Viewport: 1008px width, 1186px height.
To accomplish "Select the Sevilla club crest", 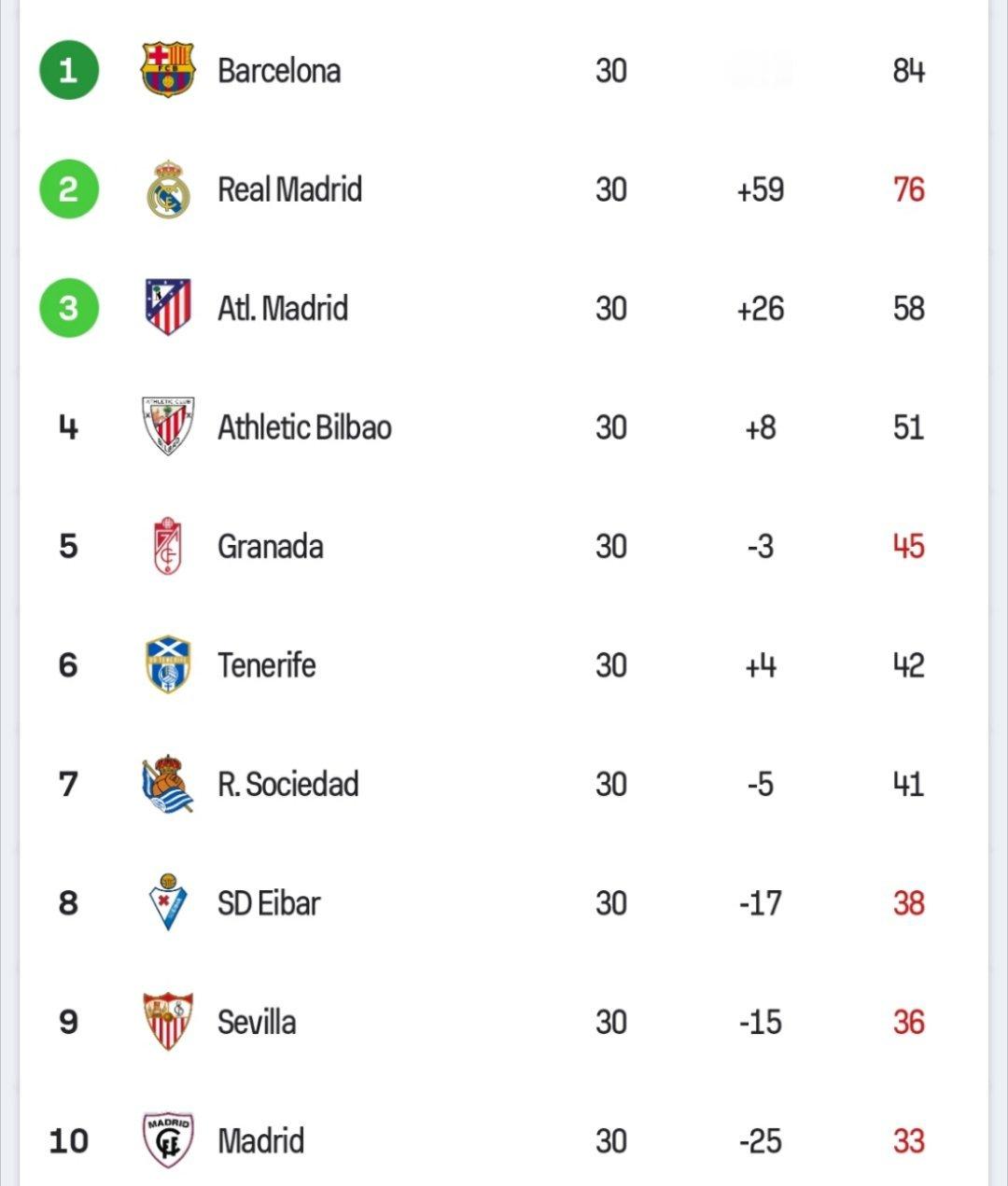I will coord(168,1021).
